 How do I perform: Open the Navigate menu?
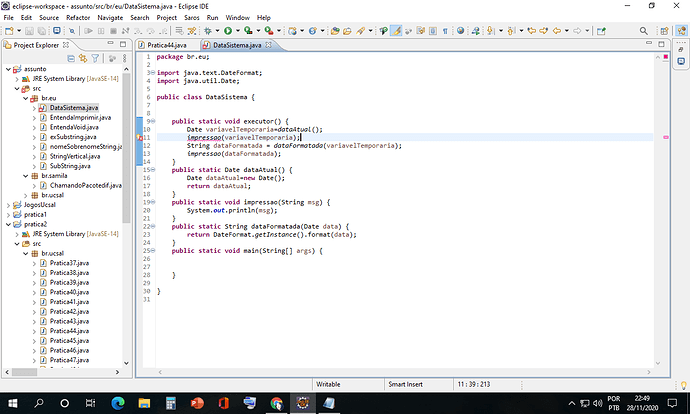(110, 18)
